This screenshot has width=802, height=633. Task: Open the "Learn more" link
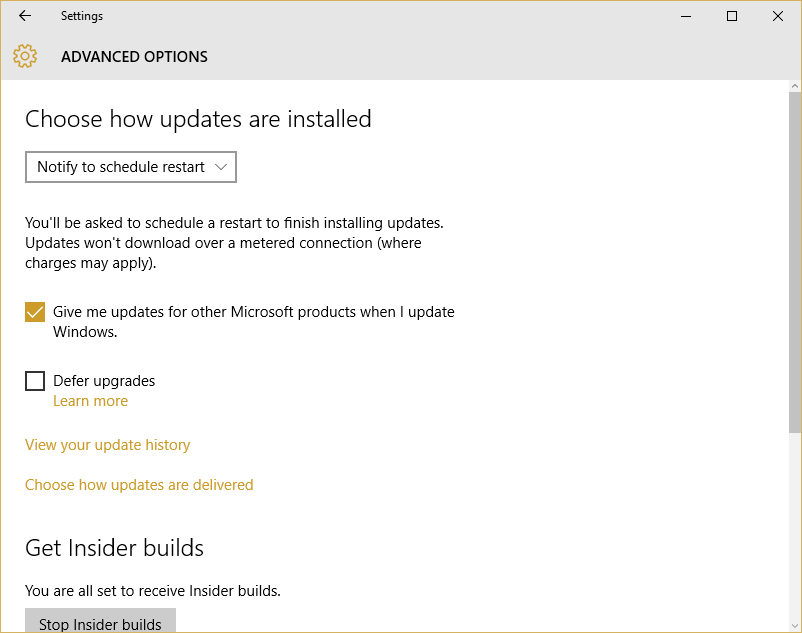click(x=90, y=400)
